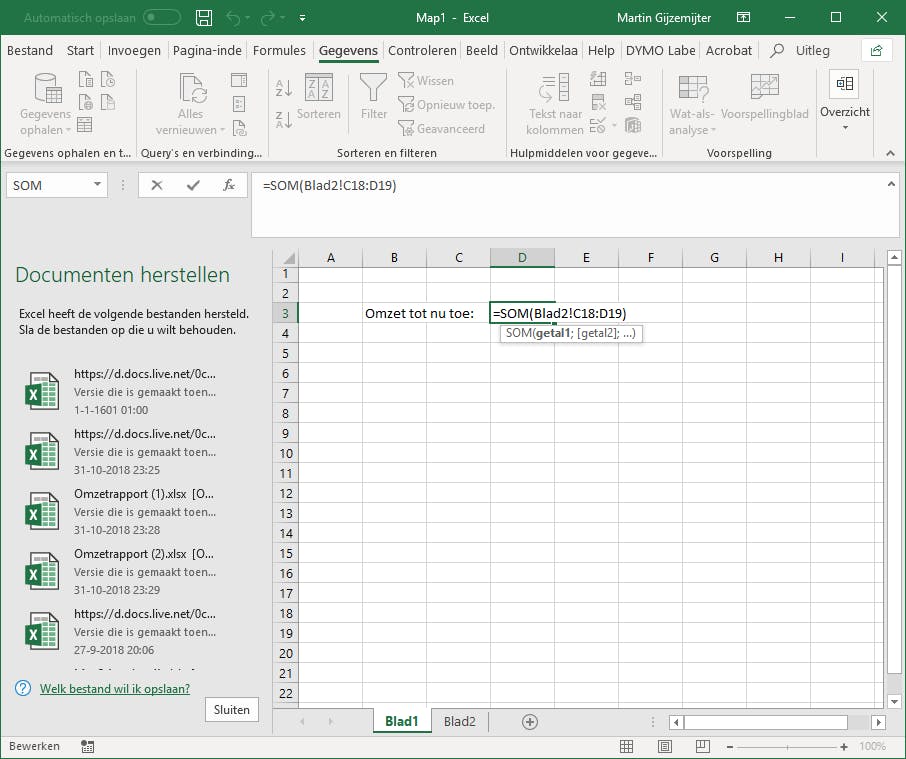
Task: Click the sort A to Z icon
Action: (x=284, y=87)
